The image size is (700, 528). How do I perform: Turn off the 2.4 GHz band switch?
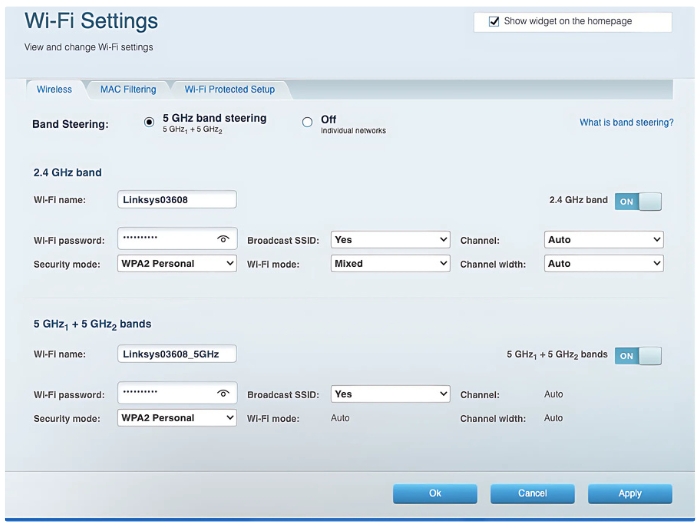click(x=638, y=201)
